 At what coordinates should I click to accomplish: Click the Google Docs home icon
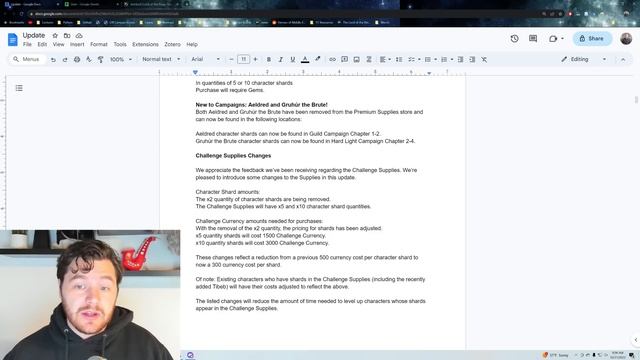(13, 40)
